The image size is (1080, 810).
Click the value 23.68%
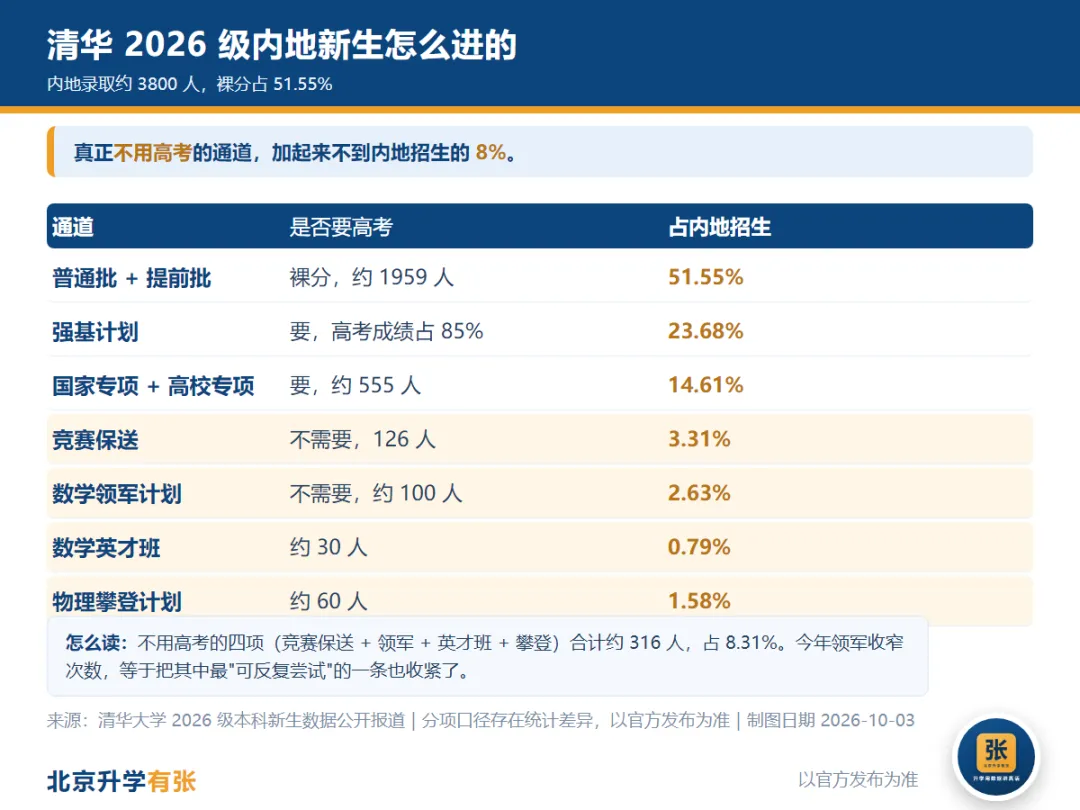706,331
